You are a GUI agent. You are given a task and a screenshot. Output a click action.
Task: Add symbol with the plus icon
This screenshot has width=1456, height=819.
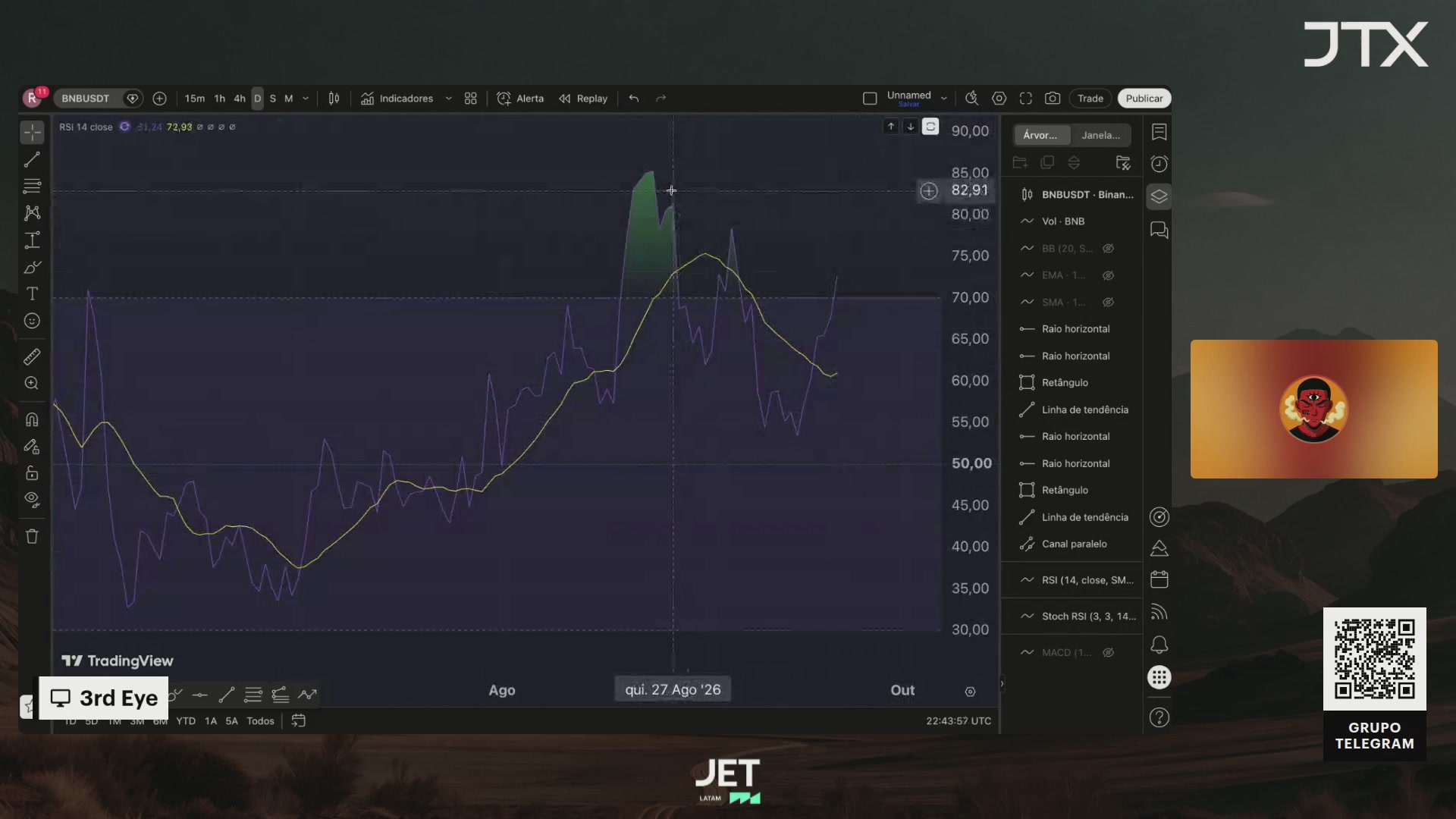pos(159,99)
